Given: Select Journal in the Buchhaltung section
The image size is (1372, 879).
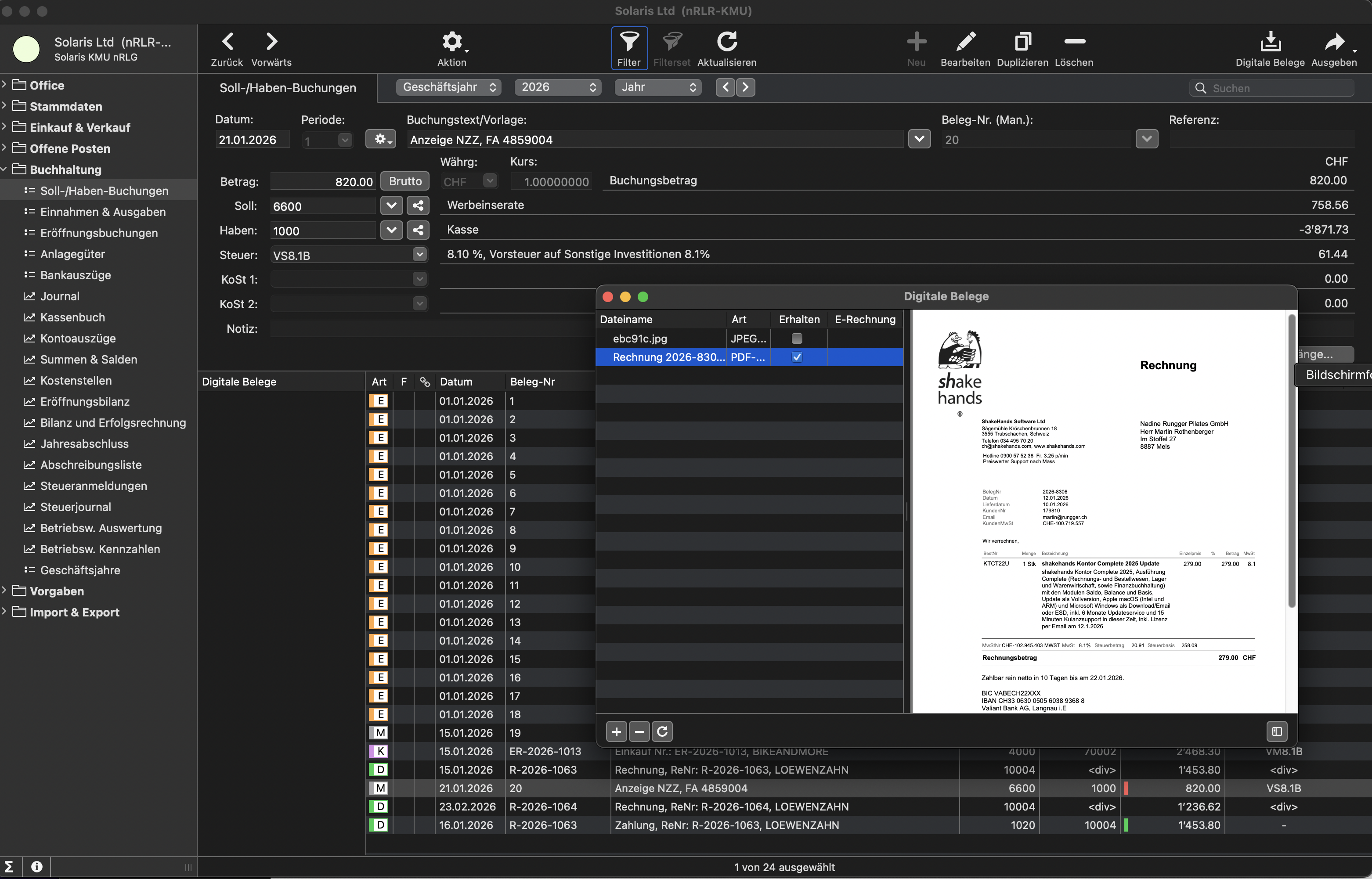Looking at the screenshot, I should coord(59,296).
